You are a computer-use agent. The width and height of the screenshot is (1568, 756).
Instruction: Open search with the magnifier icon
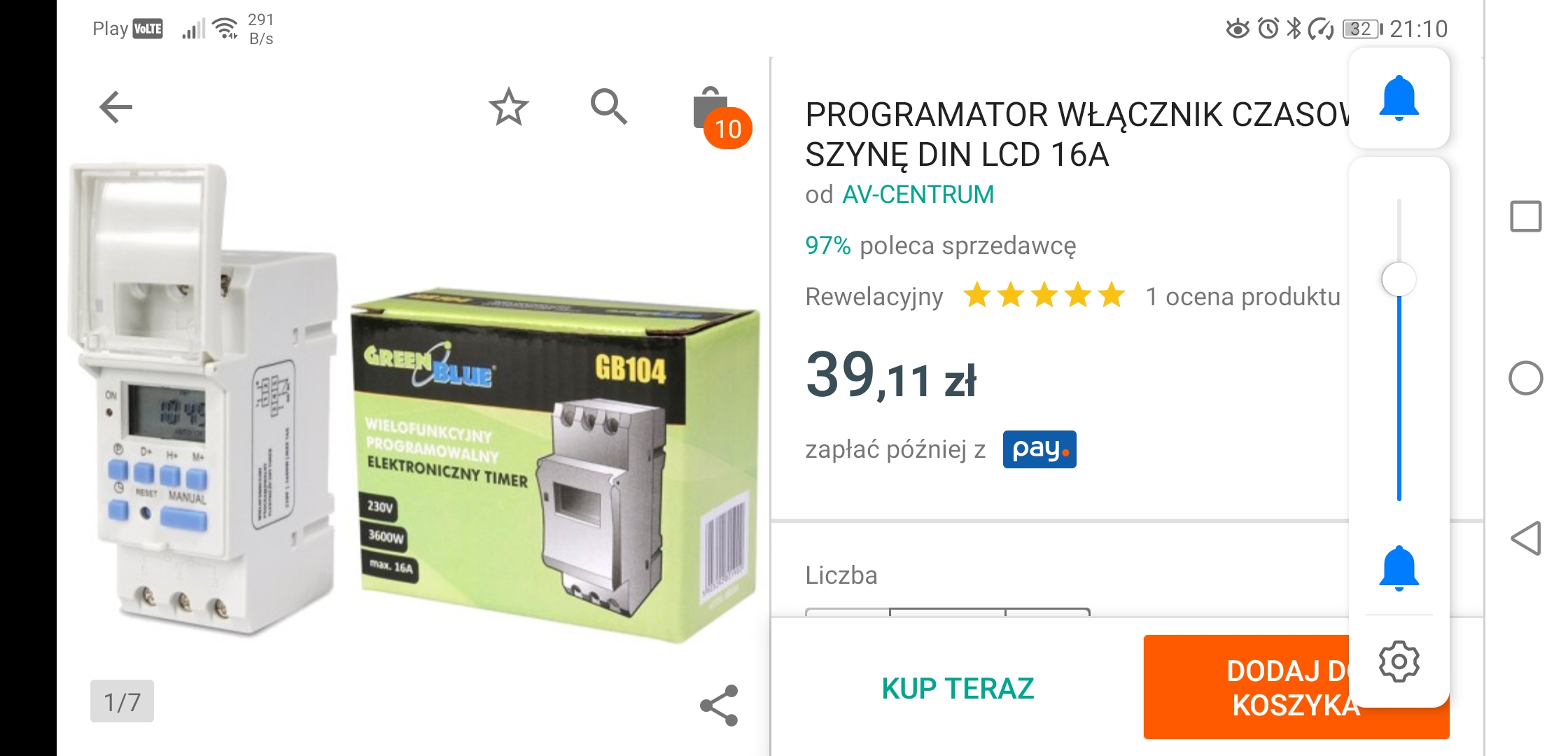pyautogui.click(x=608, y=106)
